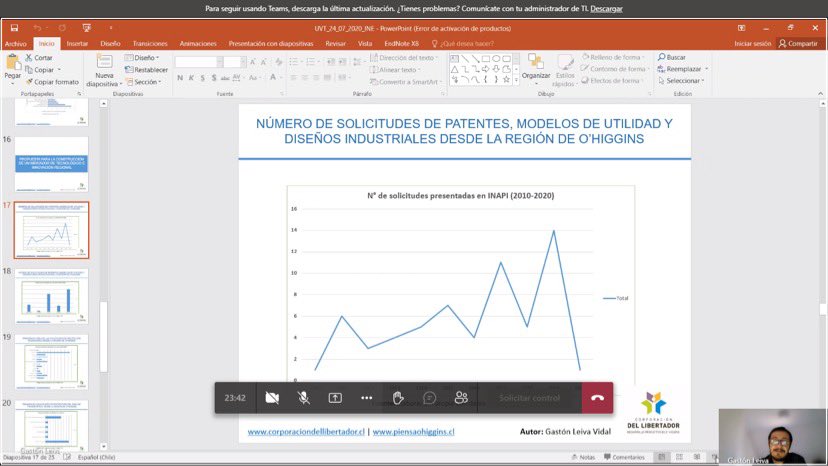Expand Copiar dropdown arrow

(59, 70)
